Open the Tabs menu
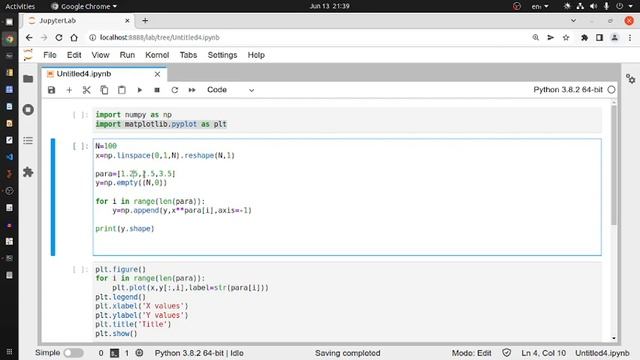The height and width of the screenshot is (360, 640). point(188,55)
